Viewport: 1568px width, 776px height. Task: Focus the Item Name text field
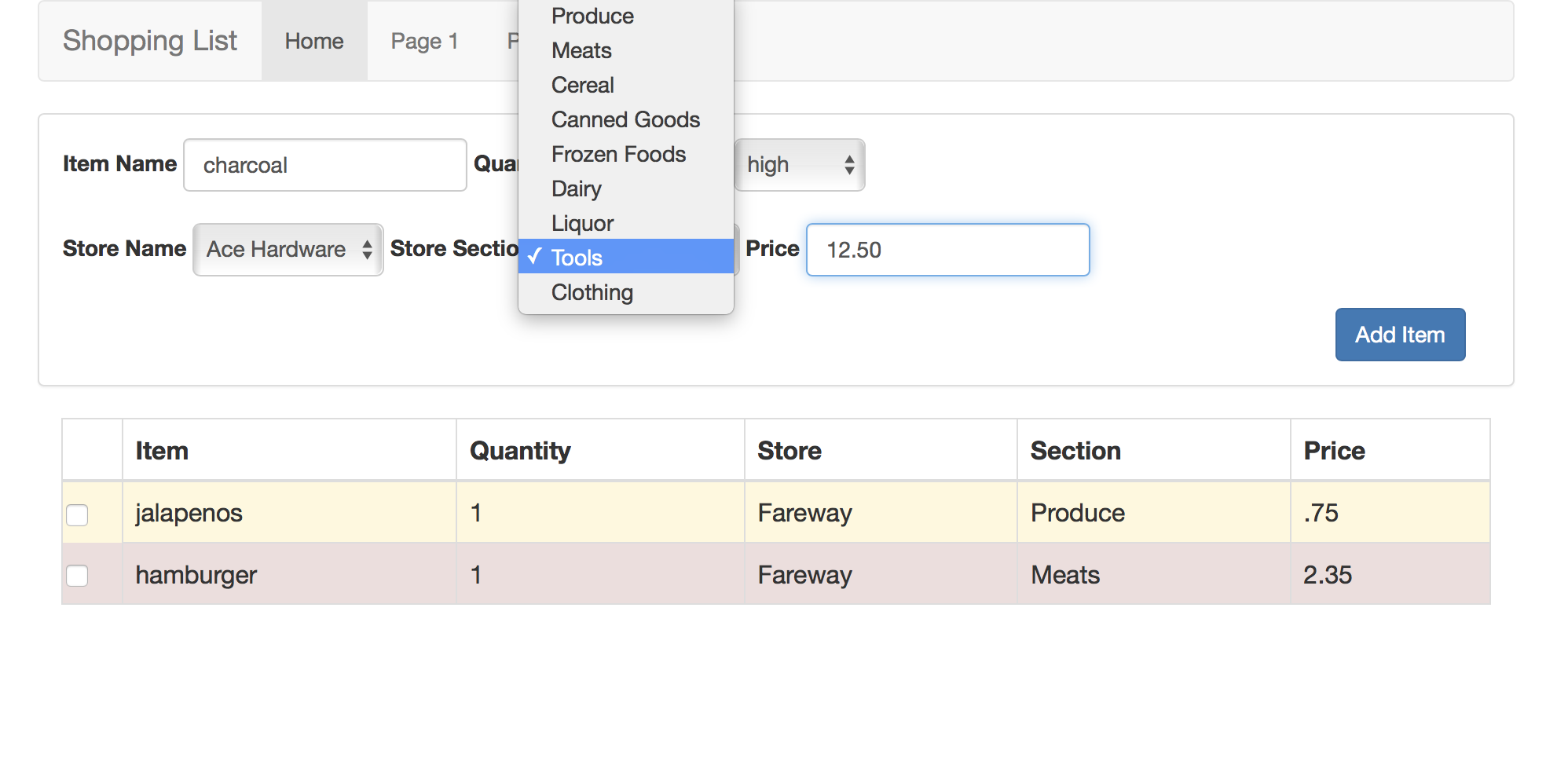tap(324, 165)
